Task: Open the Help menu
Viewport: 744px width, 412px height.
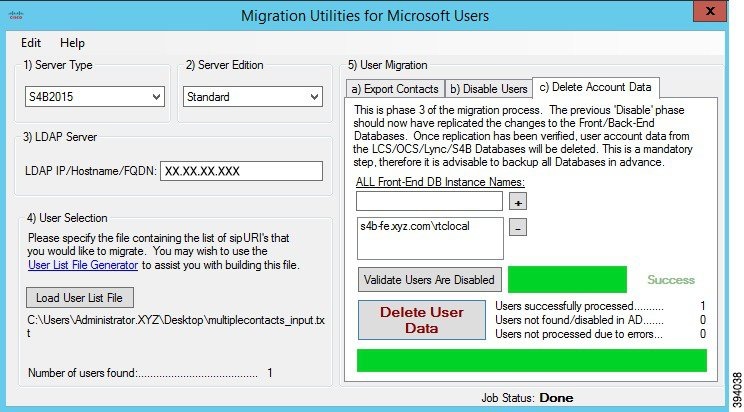Action: click(72, 43)
